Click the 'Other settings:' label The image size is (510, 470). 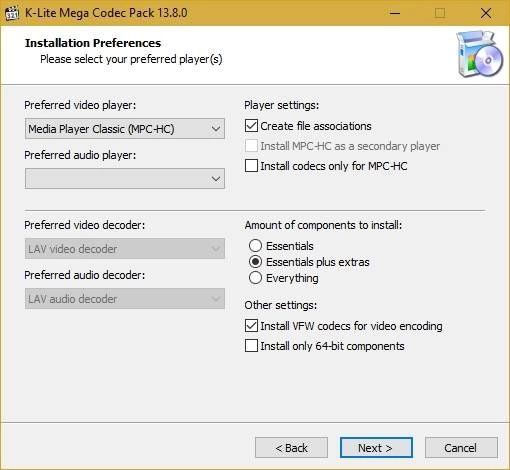point(281,305)
